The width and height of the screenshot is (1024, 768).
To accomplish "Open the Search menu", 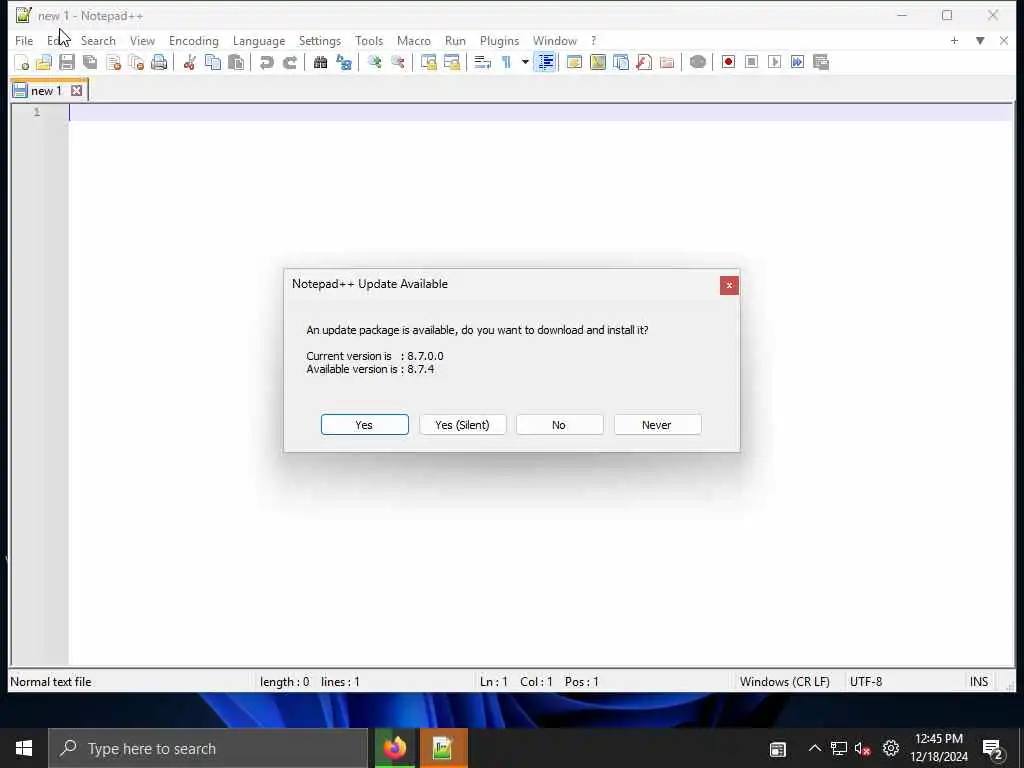I will coord(98,40).
